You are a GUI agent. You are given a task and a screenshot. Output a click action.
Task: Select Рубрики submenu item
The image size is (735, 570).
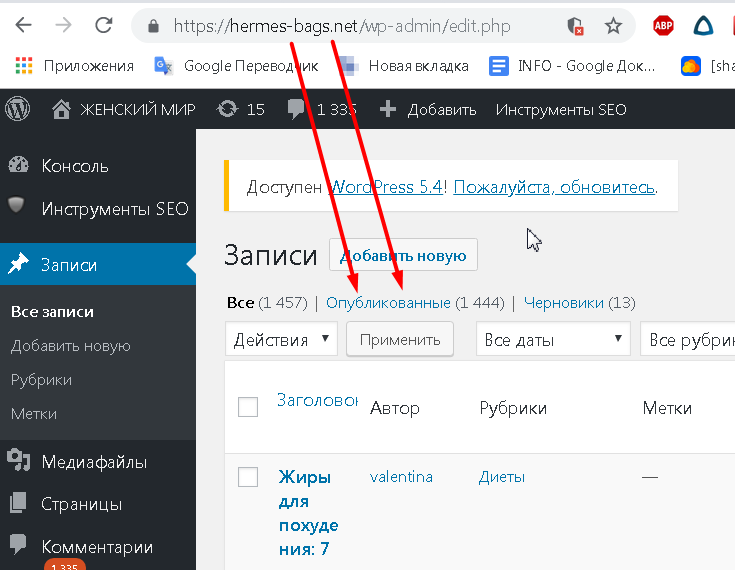click(41, 380)
